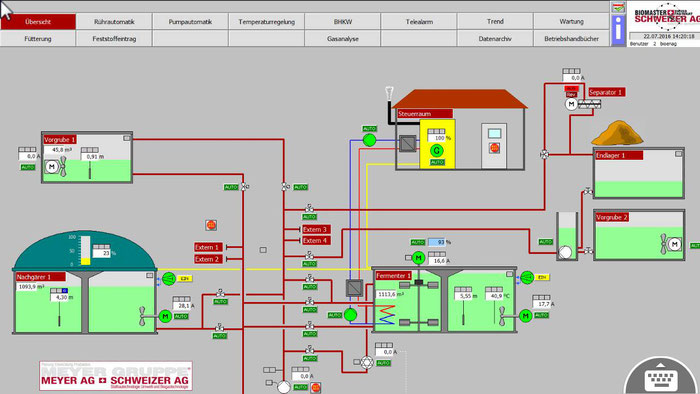Click the heat exchanger beside Fermenter 1
The height and width of the screenshot is (394, 700).
coord(355,288)
